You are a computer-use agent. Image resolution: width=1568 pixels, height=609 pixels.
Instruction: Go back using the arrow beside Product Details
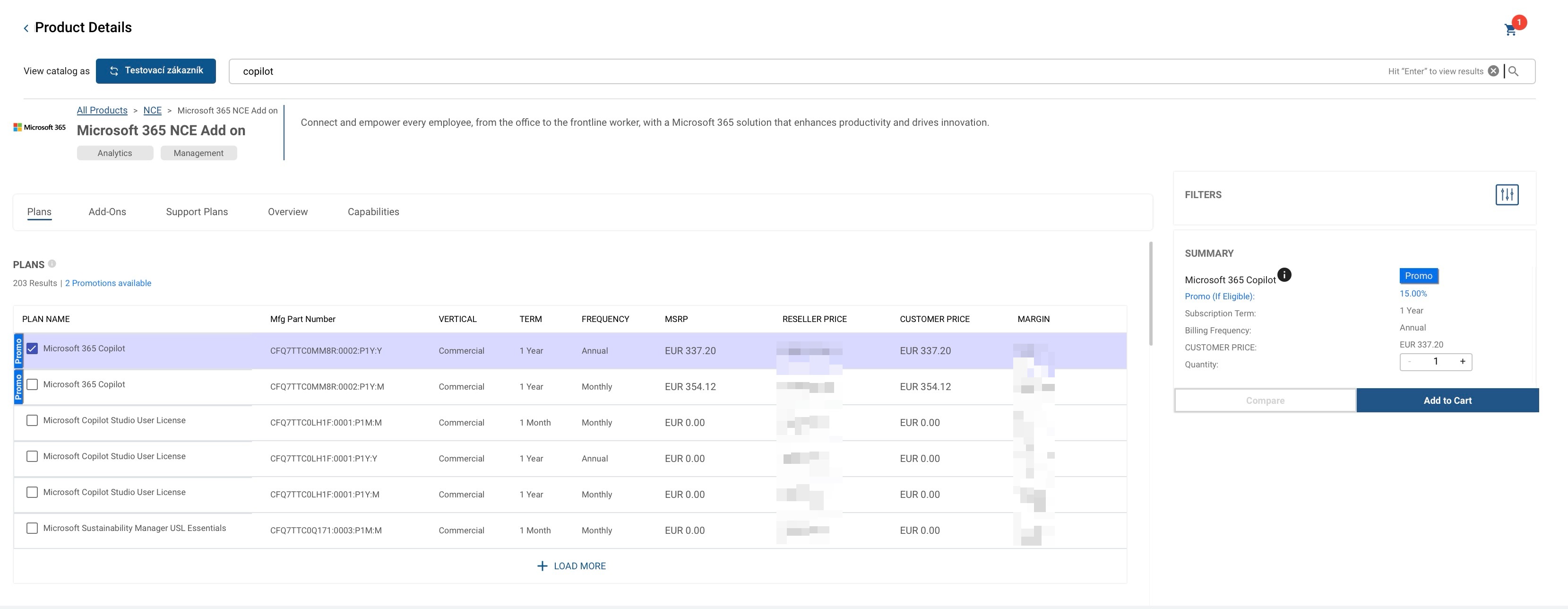coord(26,28)
